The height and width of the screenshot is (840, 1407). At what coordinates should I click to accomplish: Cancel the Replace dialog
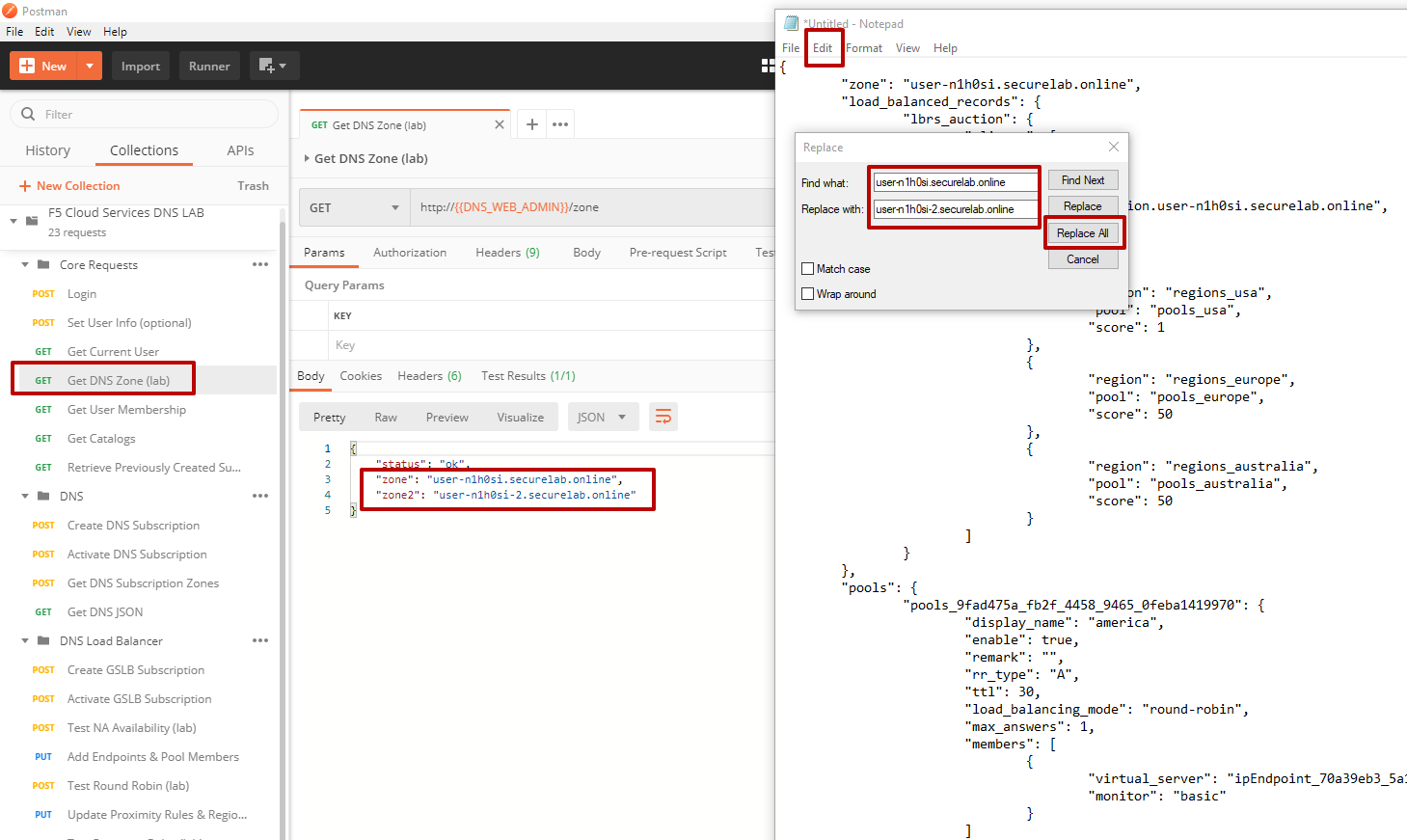point(1083,259)
